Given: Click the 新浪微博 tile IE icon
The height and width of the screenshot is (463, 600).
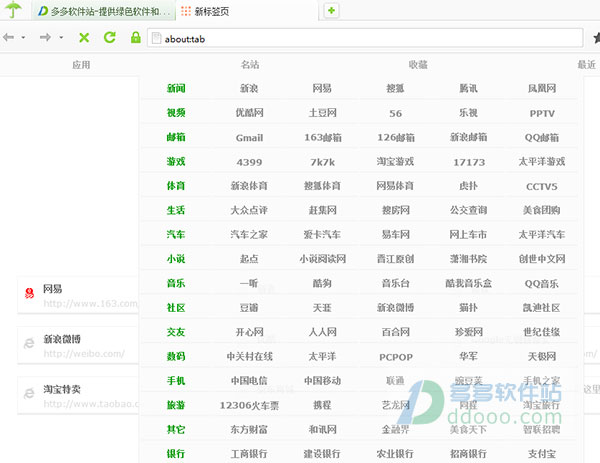Looking at the screenshot, I should point(29,343).
